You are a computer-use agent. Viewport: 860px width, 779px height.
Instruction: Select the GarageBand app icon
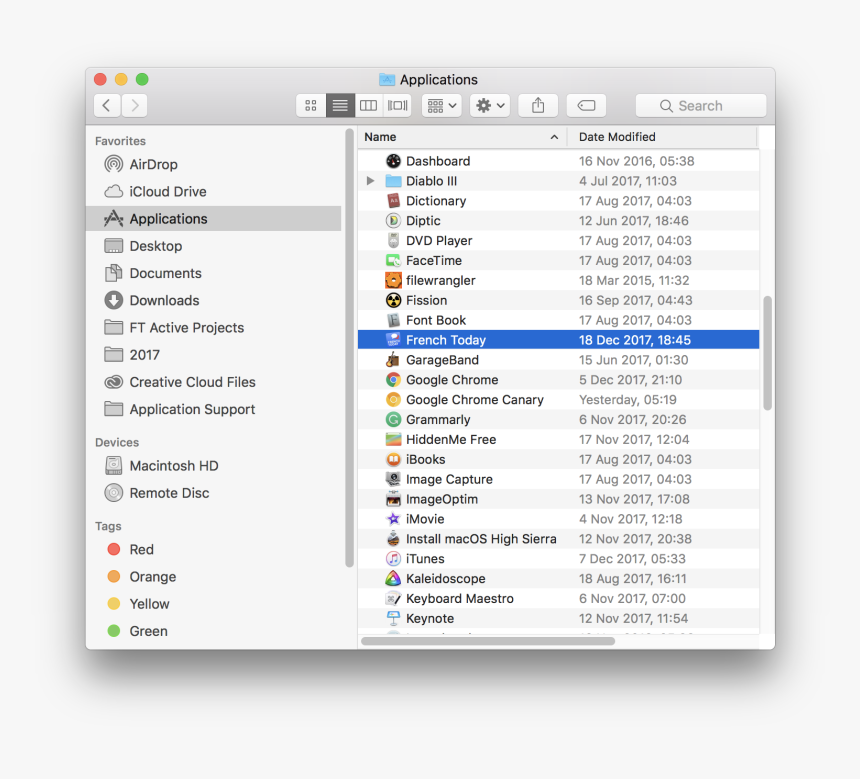(x=393, y=360)
